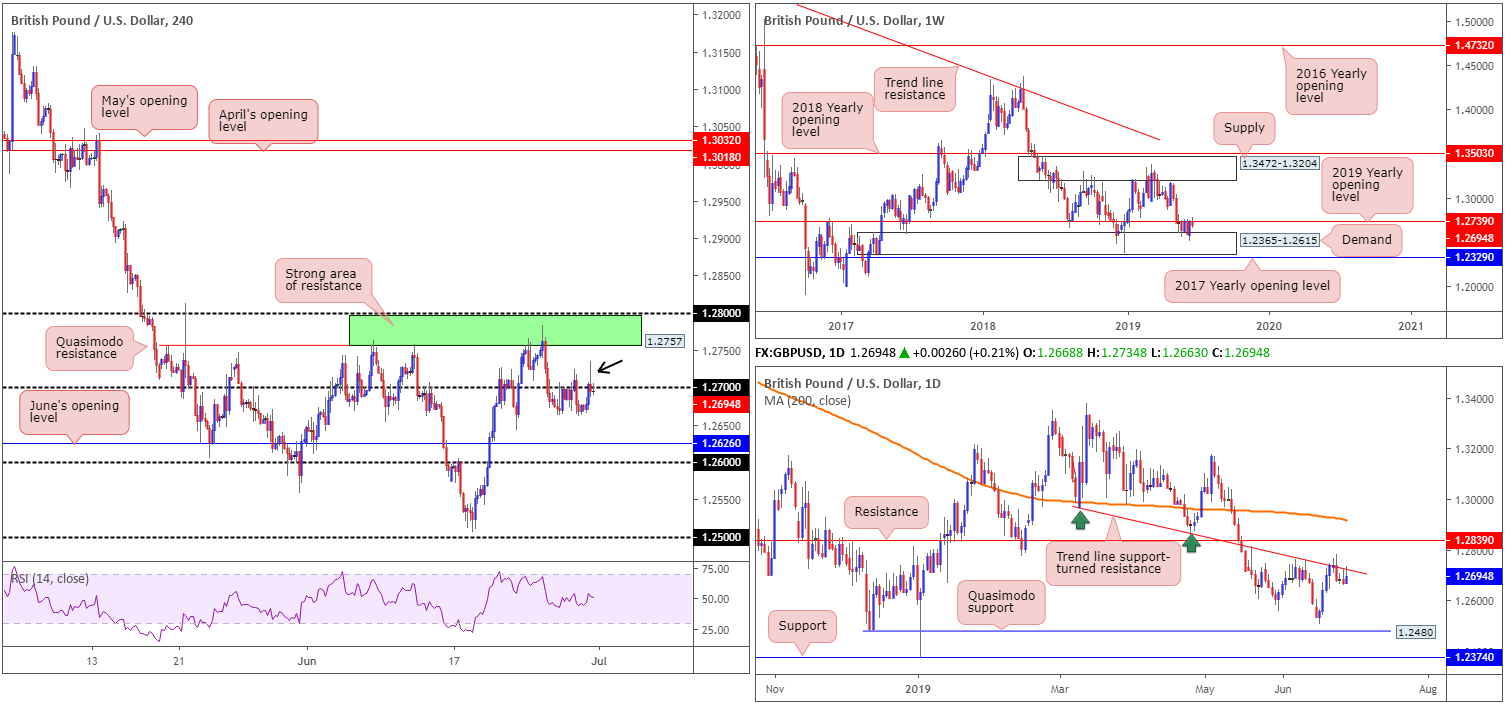Click the 1.26948 price tag on the 240 chart
Image resolution: width=1507 pixels, height=703 pixels.
coord(722,404)
